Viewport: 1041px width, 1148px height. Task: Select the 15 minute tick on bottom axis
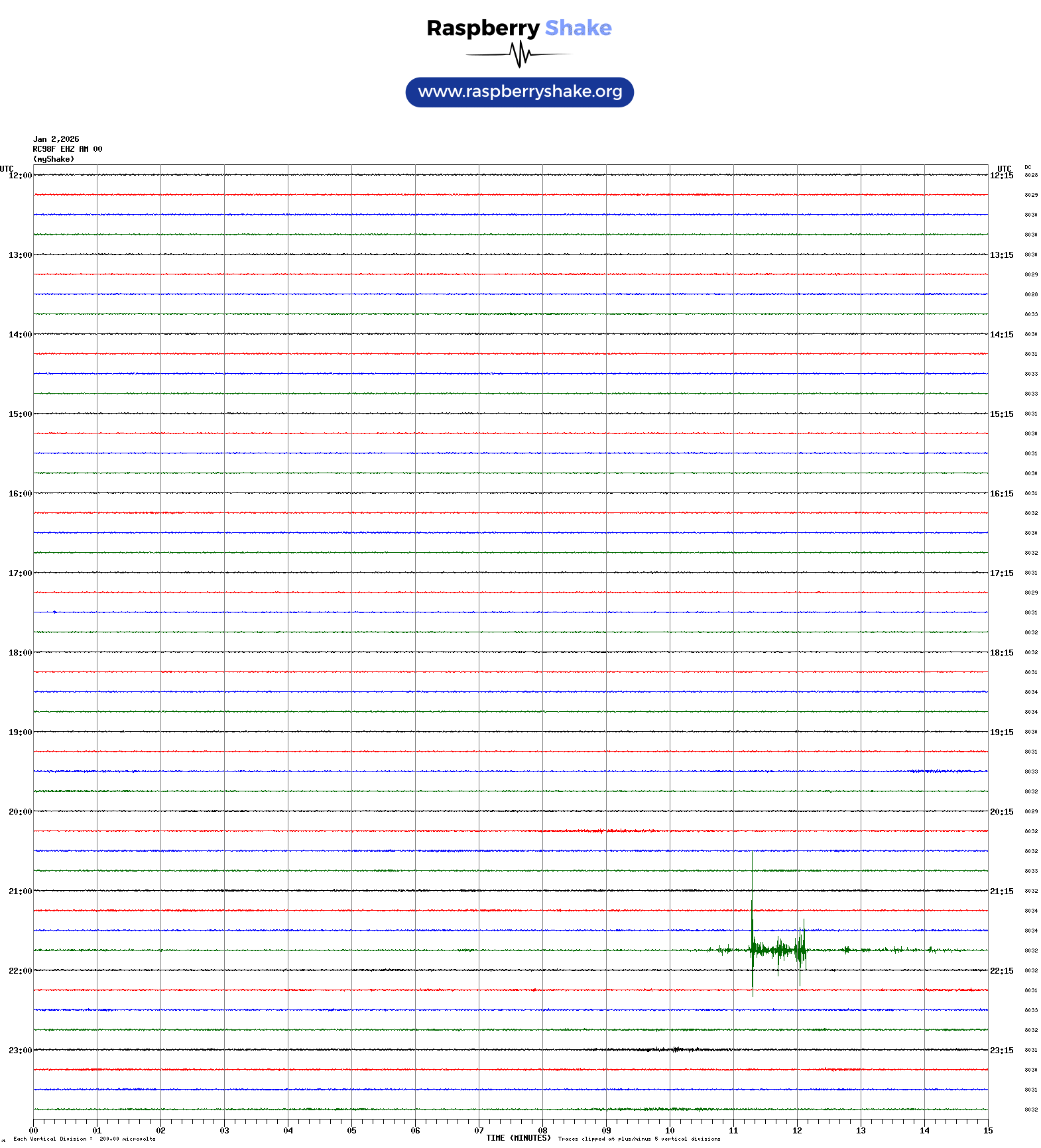988,1130
